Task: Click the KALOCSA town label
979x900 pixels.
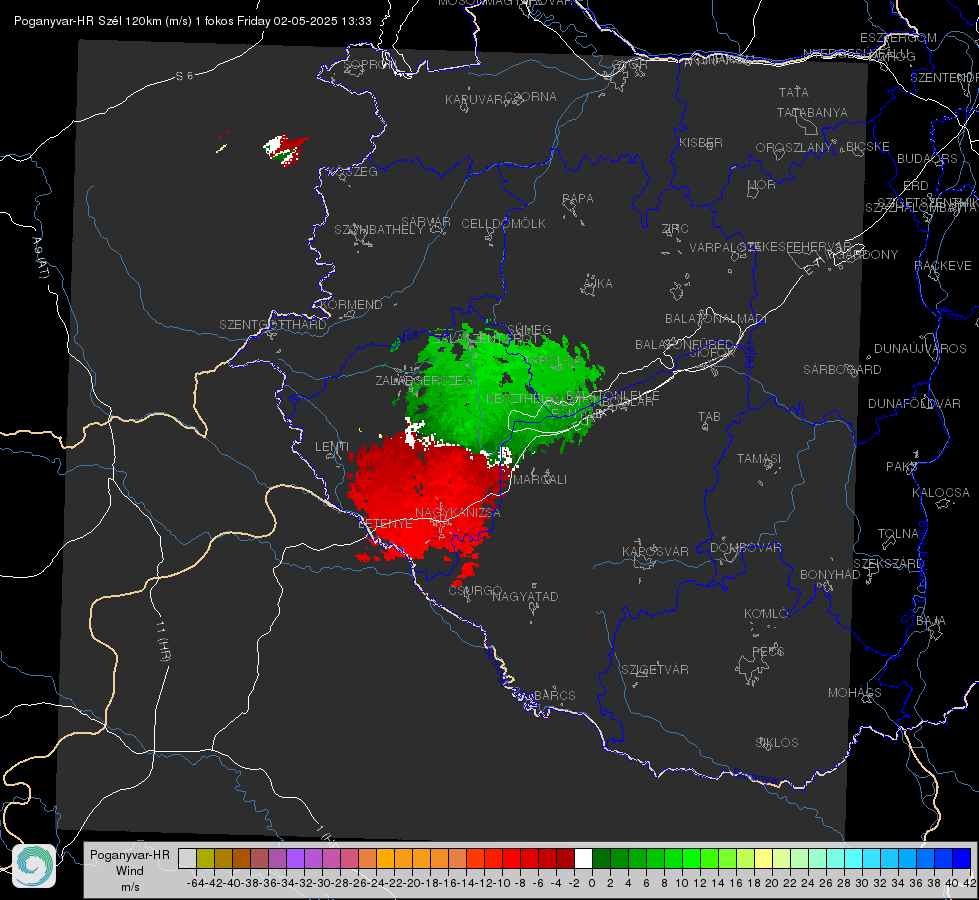Action: 941,493
